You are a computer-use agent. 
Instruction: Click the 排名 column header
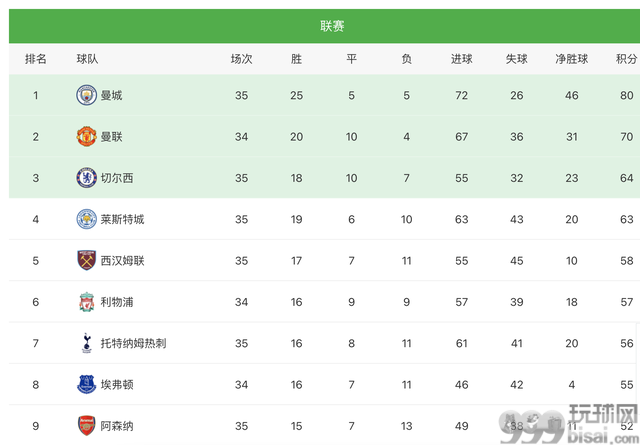tap(36, 59)
